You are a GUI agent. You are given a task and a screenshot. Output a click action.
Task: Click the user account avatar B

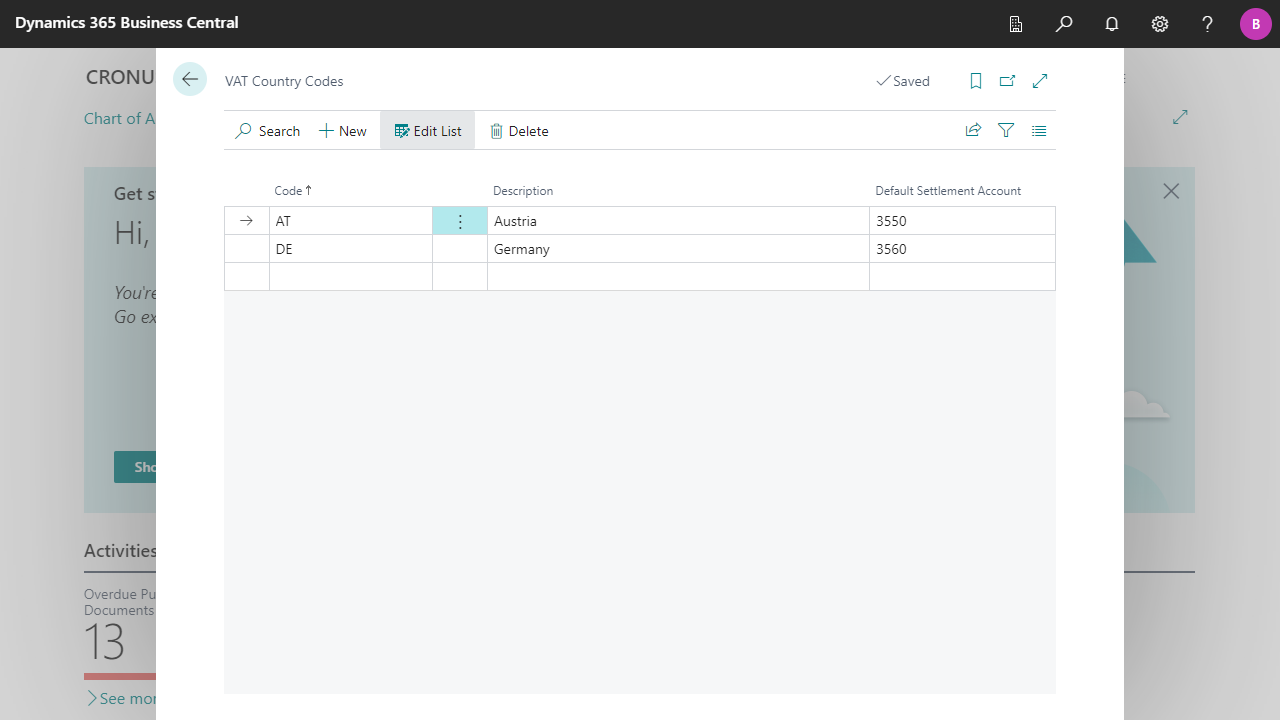click(1255, 24)
